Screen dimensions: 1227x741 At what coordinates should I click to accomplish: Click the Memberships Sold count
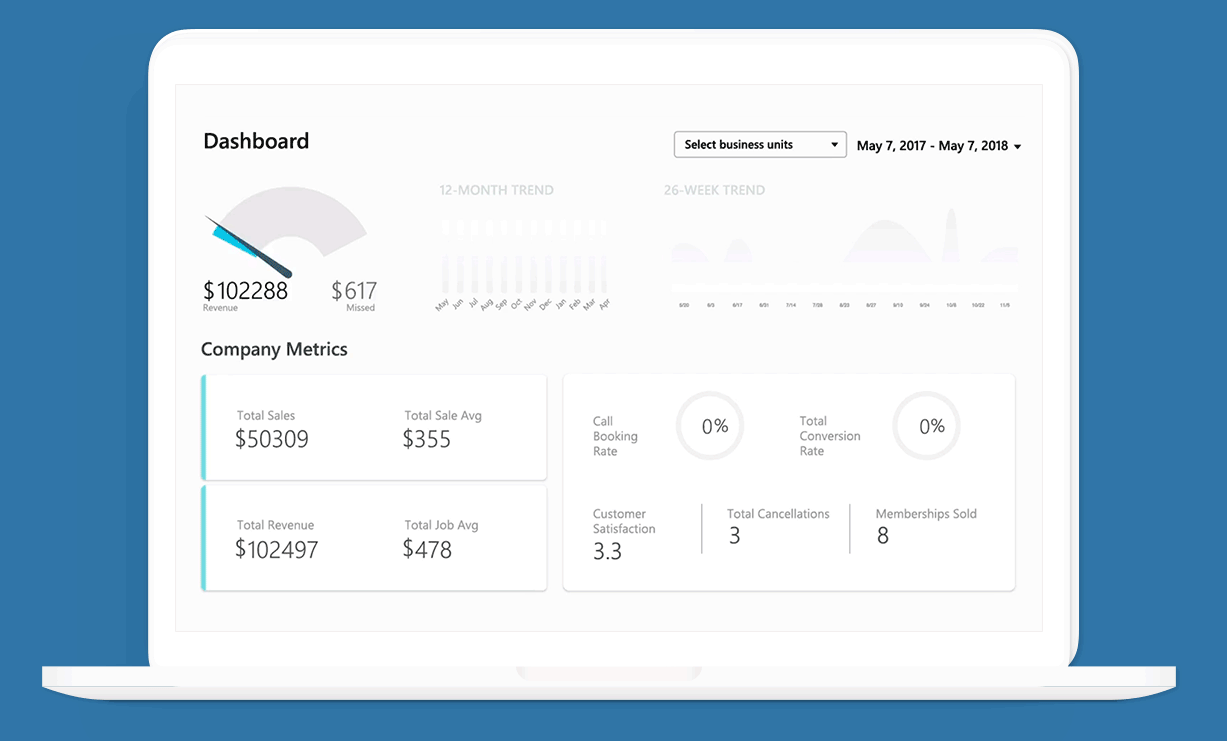coord(882,536)
